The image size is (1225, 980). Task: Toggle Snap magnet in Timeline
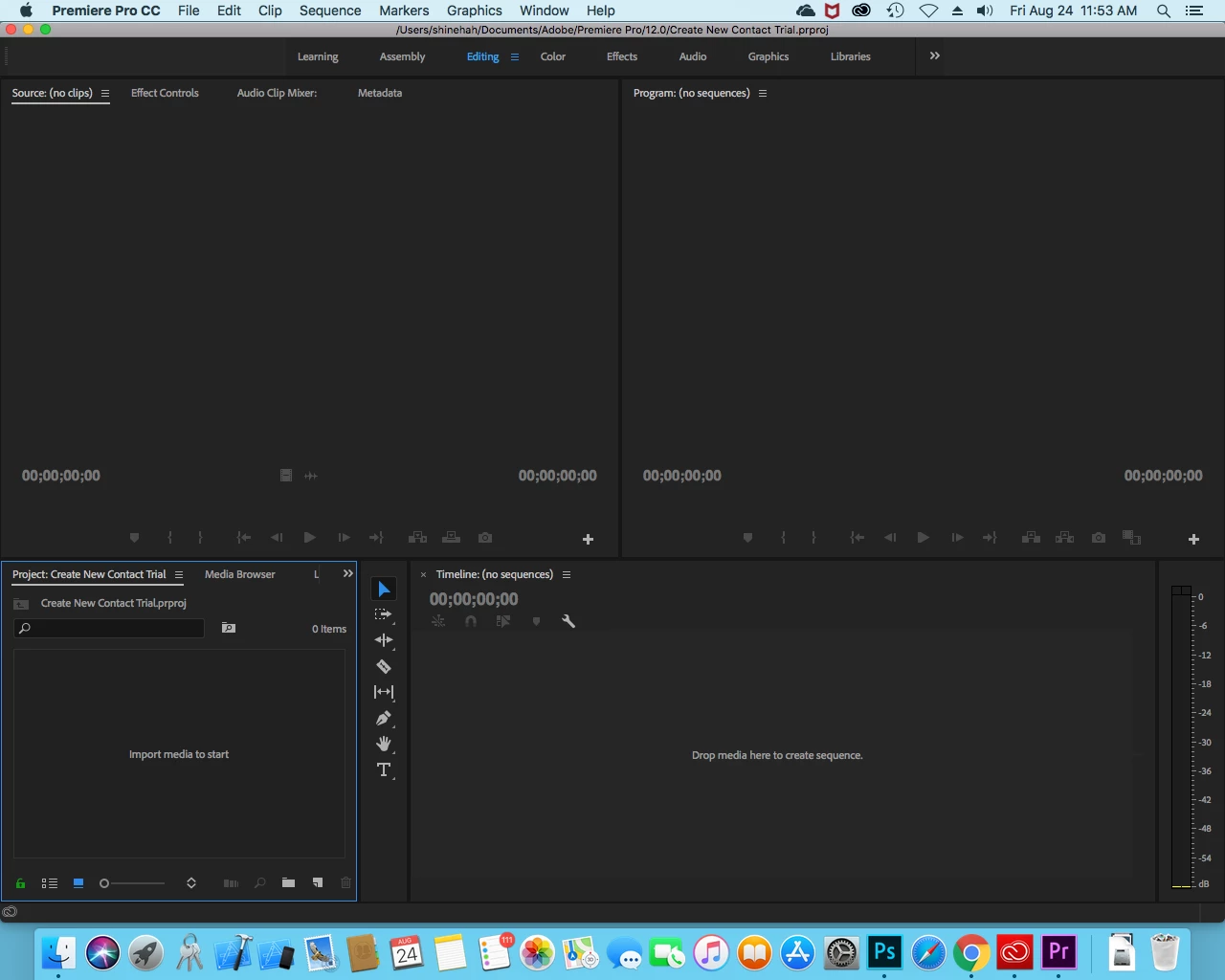[471, 621]
